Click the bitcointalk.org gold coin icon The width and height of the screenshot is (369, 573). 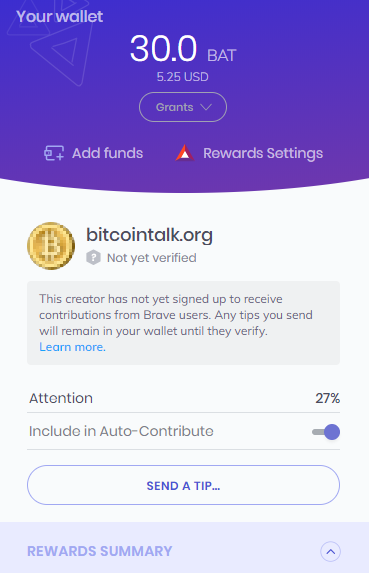coord(51,246)
